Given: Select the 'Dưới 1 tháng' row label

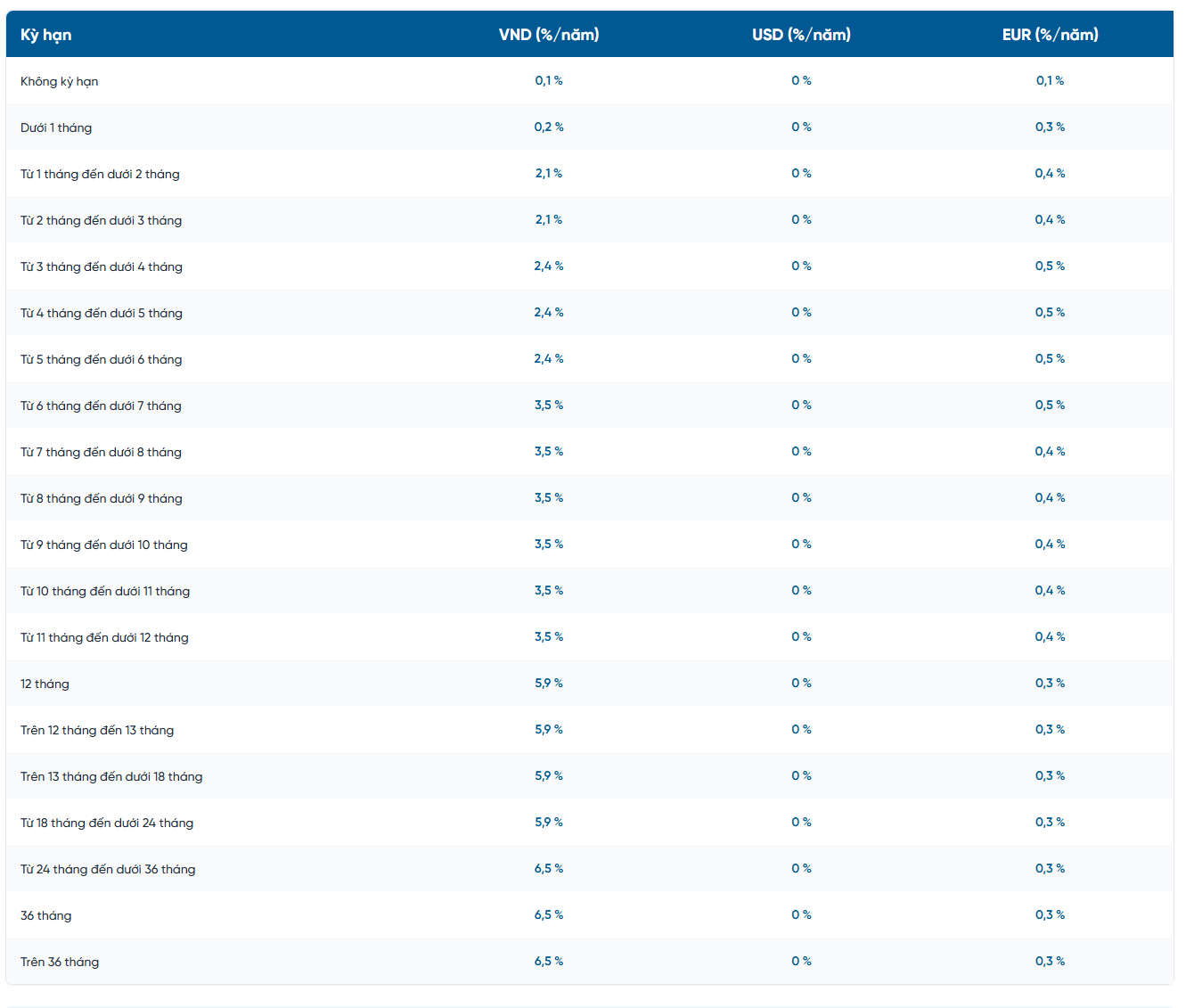Looking at the screenshot, I should (x=56, y=127).
